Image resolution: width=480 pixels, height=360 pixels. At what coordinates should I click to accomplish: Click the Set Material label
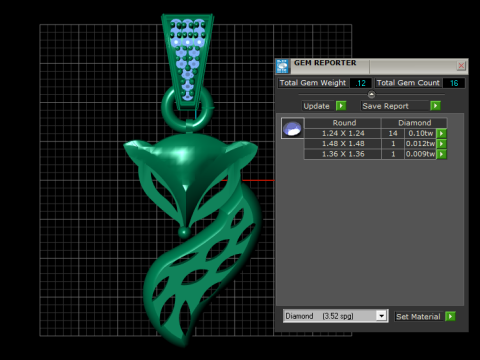418,316
